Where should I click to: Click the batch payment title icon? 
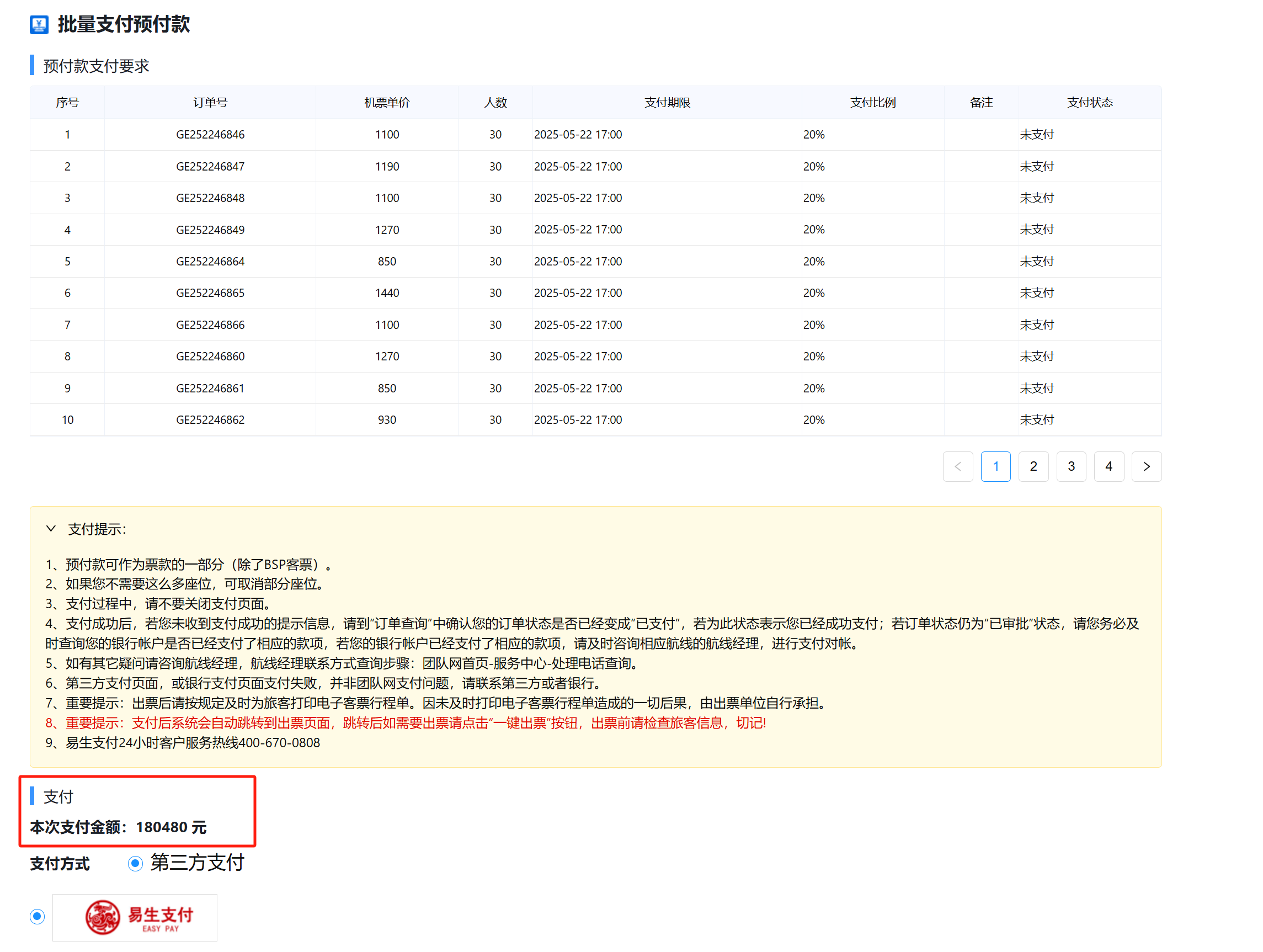coord(39,24)
